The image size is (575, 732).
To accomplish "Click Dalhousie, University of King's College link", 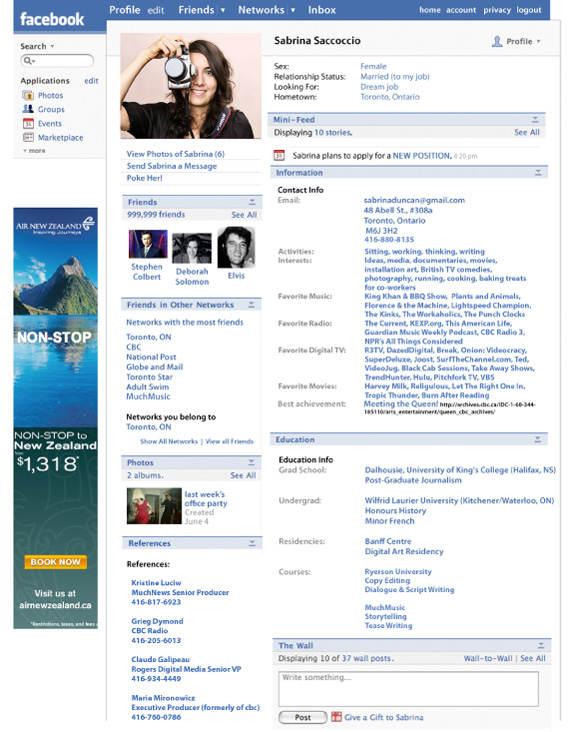I will click(x=460, y=470).
